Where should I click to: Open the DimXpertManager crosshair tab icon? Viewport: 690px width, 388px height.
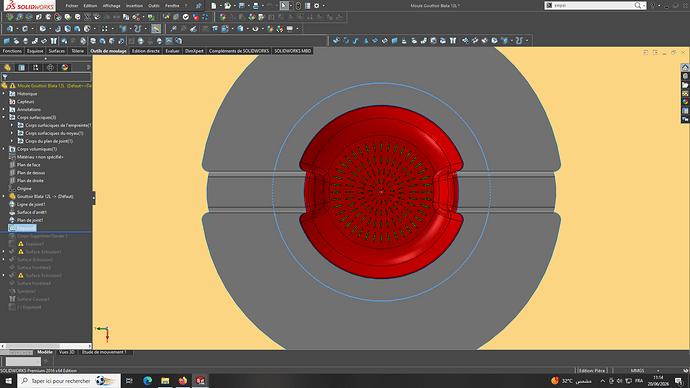(x=50, y=67)
